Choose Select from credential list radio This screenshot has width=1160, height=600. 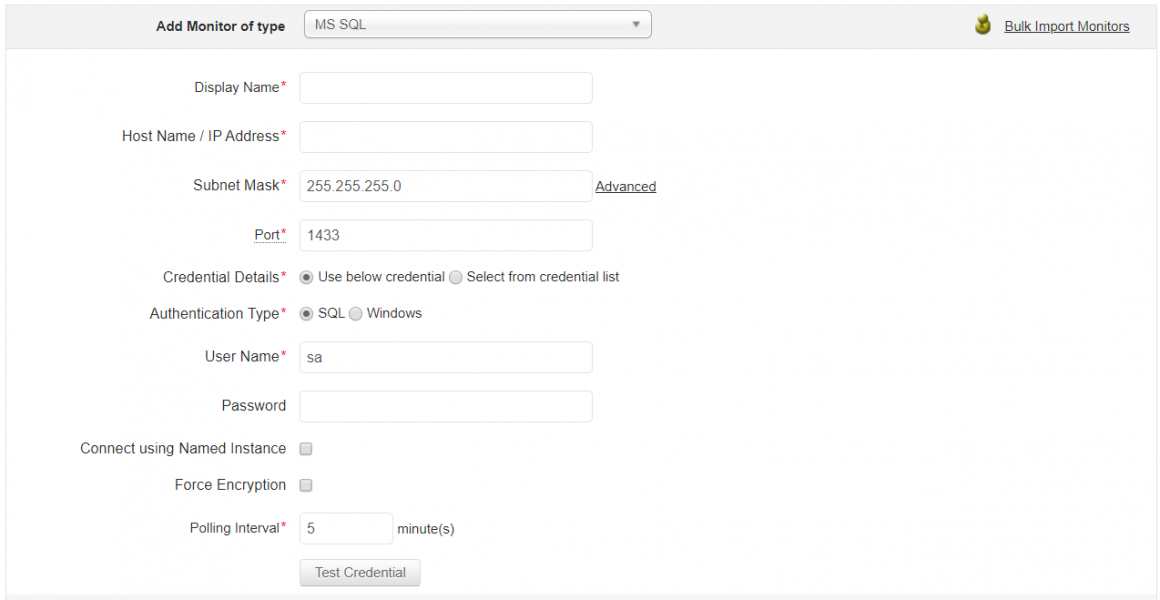456,277
